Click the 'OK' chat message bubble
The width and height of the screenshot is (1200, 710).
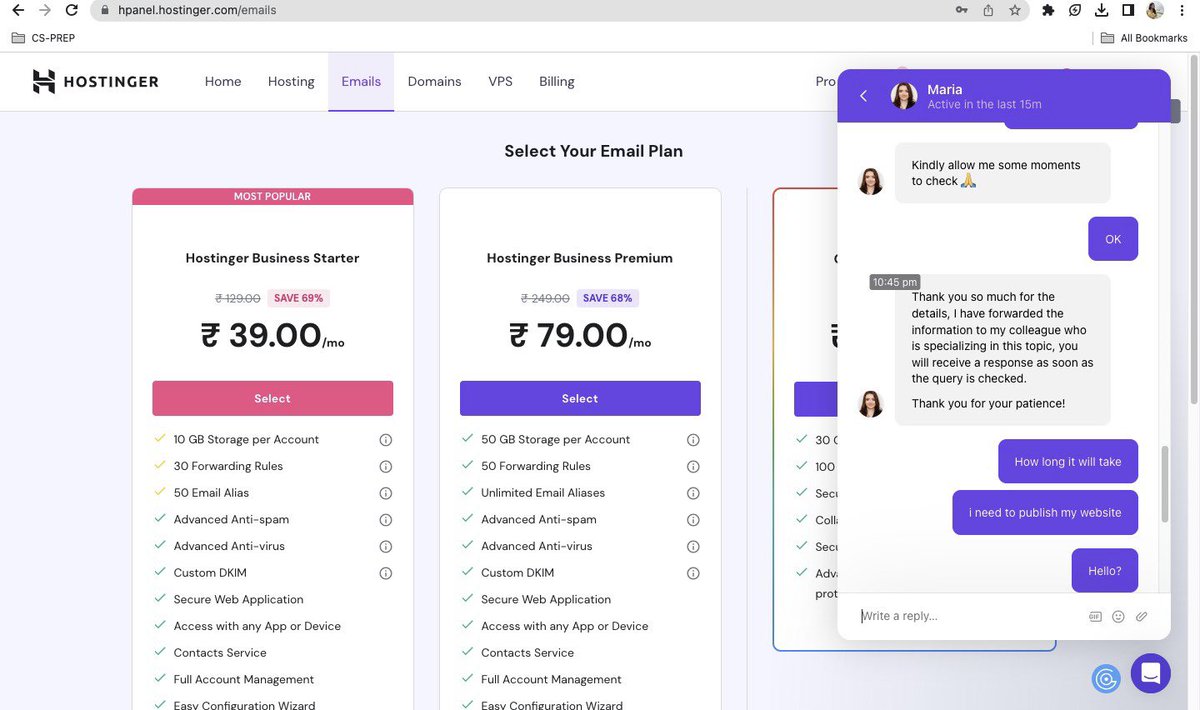[1113, 239]
